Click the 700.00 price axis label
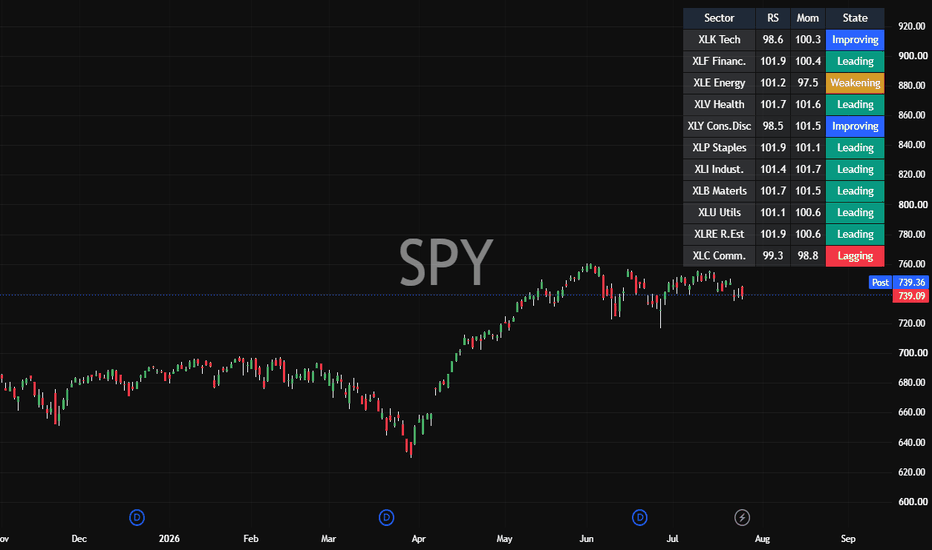 point(912,353)
